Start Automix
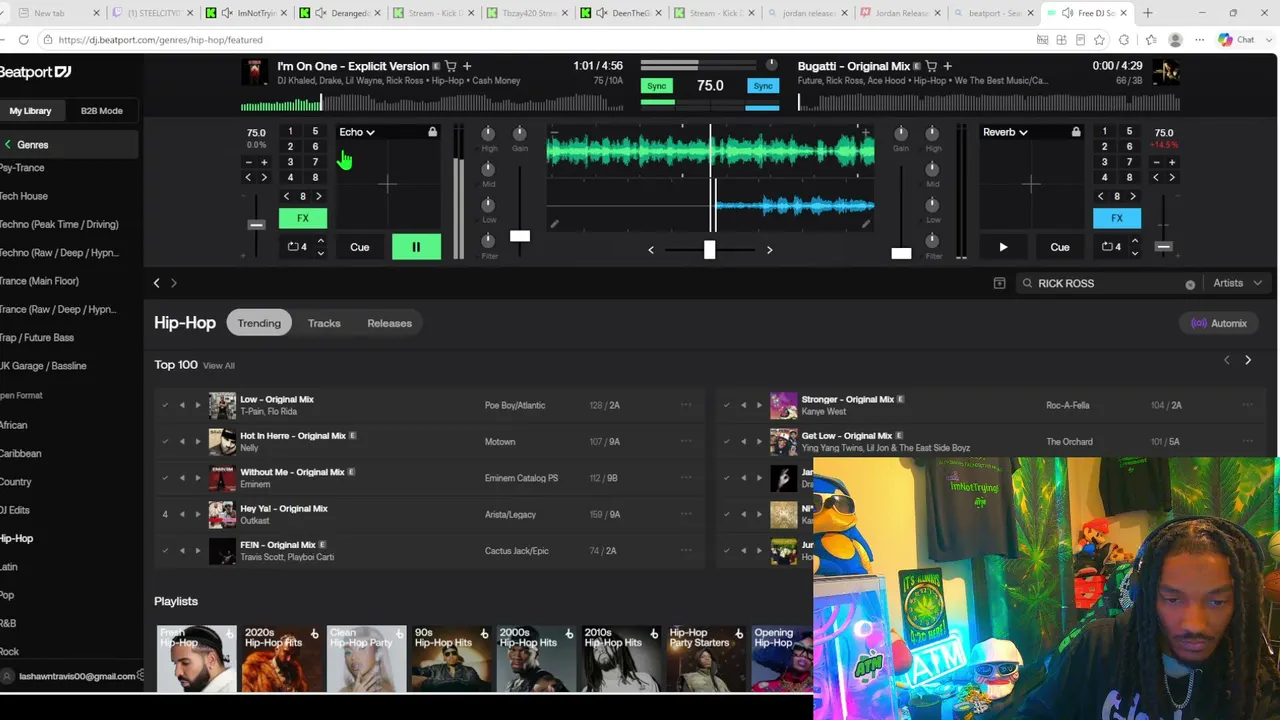This screenshot has height=720, width=1280. (x=1219, y=323)
